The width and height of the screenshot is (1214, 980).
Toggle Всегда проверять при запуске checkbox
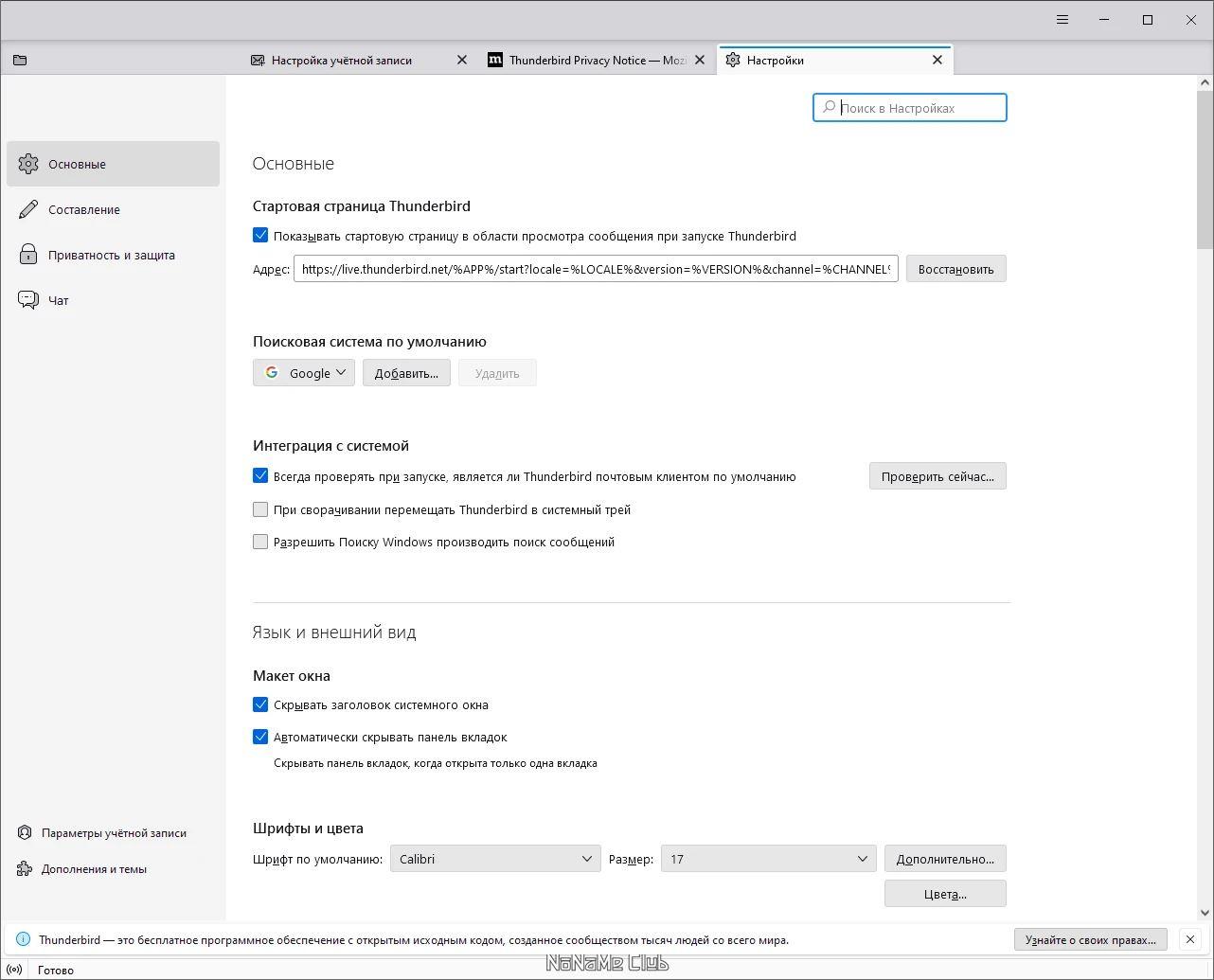coord(260,476)
